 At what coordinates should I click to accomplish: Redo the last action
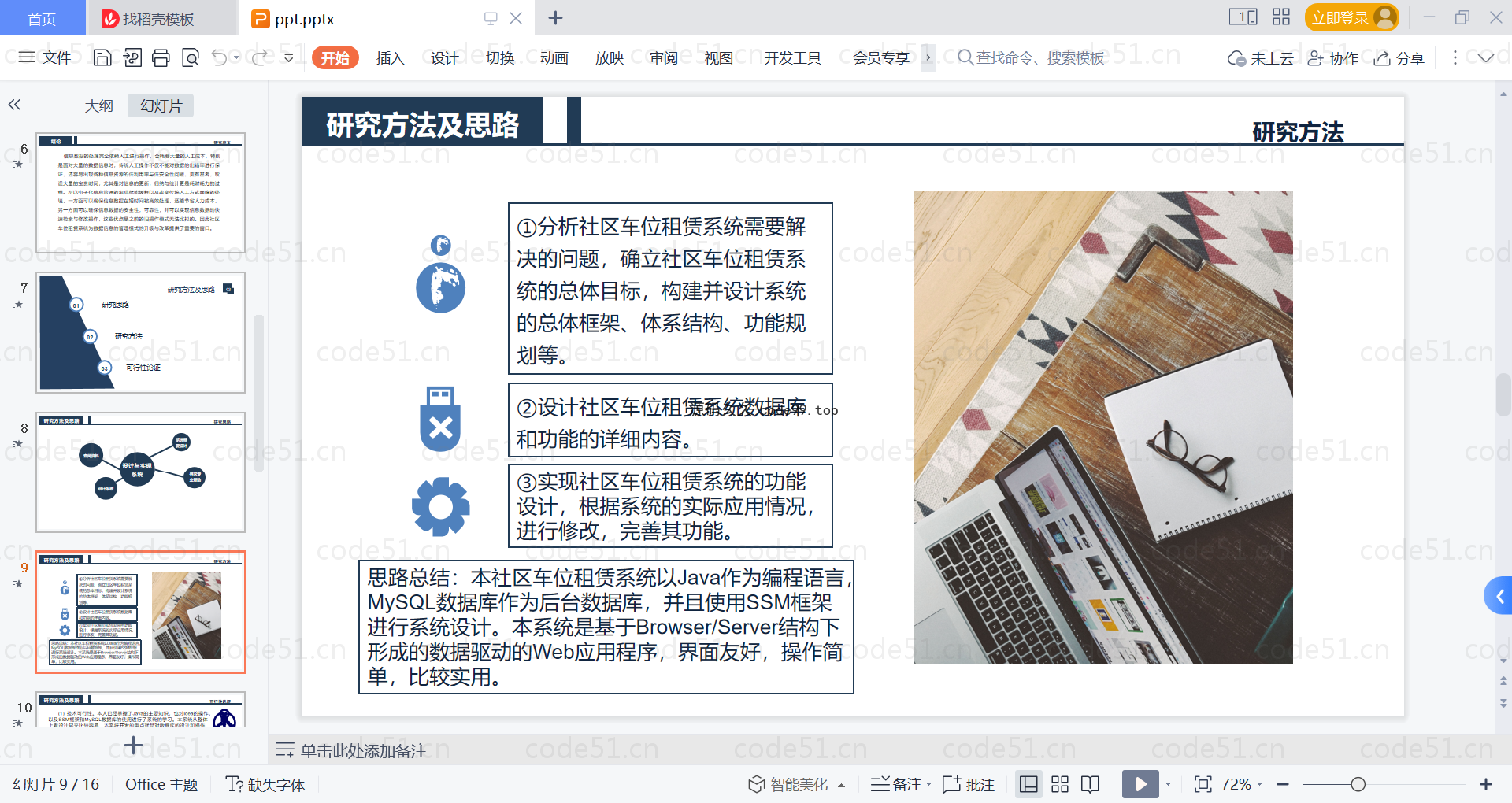click(259, 57)
